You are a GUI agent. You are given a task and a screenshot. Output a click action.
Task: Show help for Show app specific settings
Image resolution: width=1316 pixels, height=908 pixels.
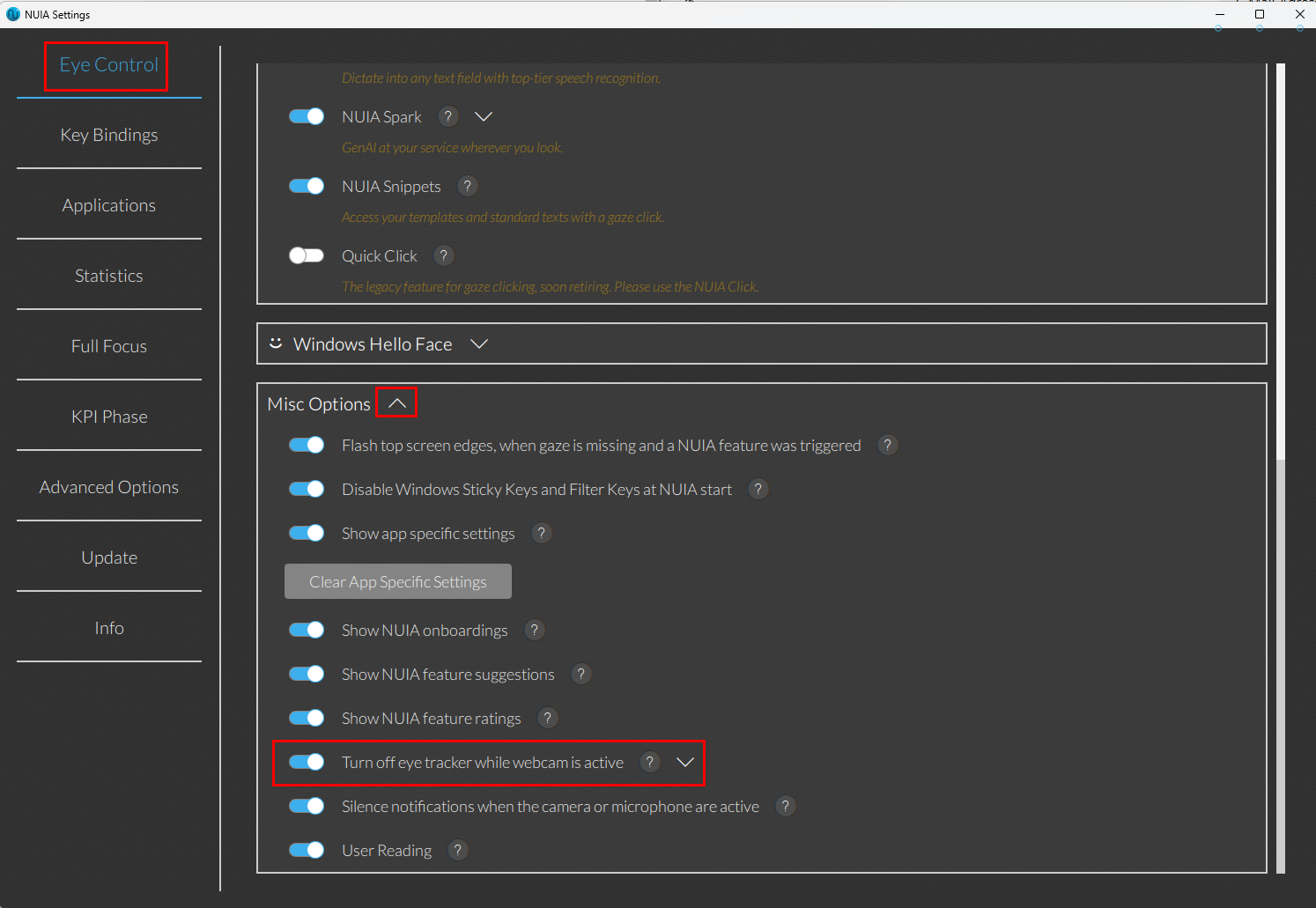542,533
